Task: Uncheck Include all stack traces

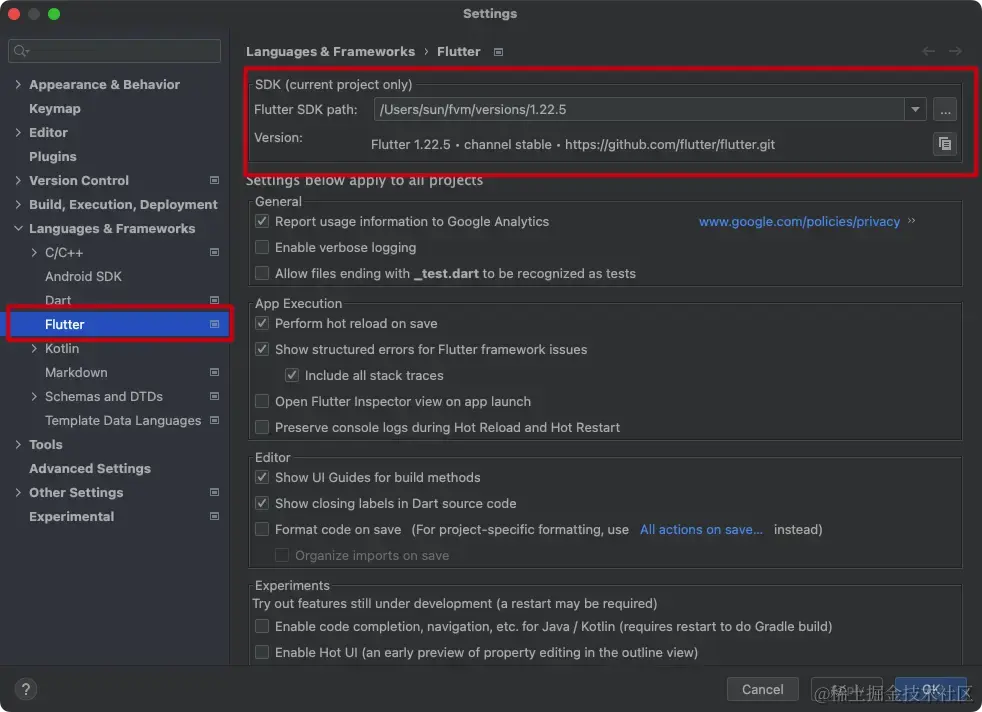Action: click(x=292, y=375)
